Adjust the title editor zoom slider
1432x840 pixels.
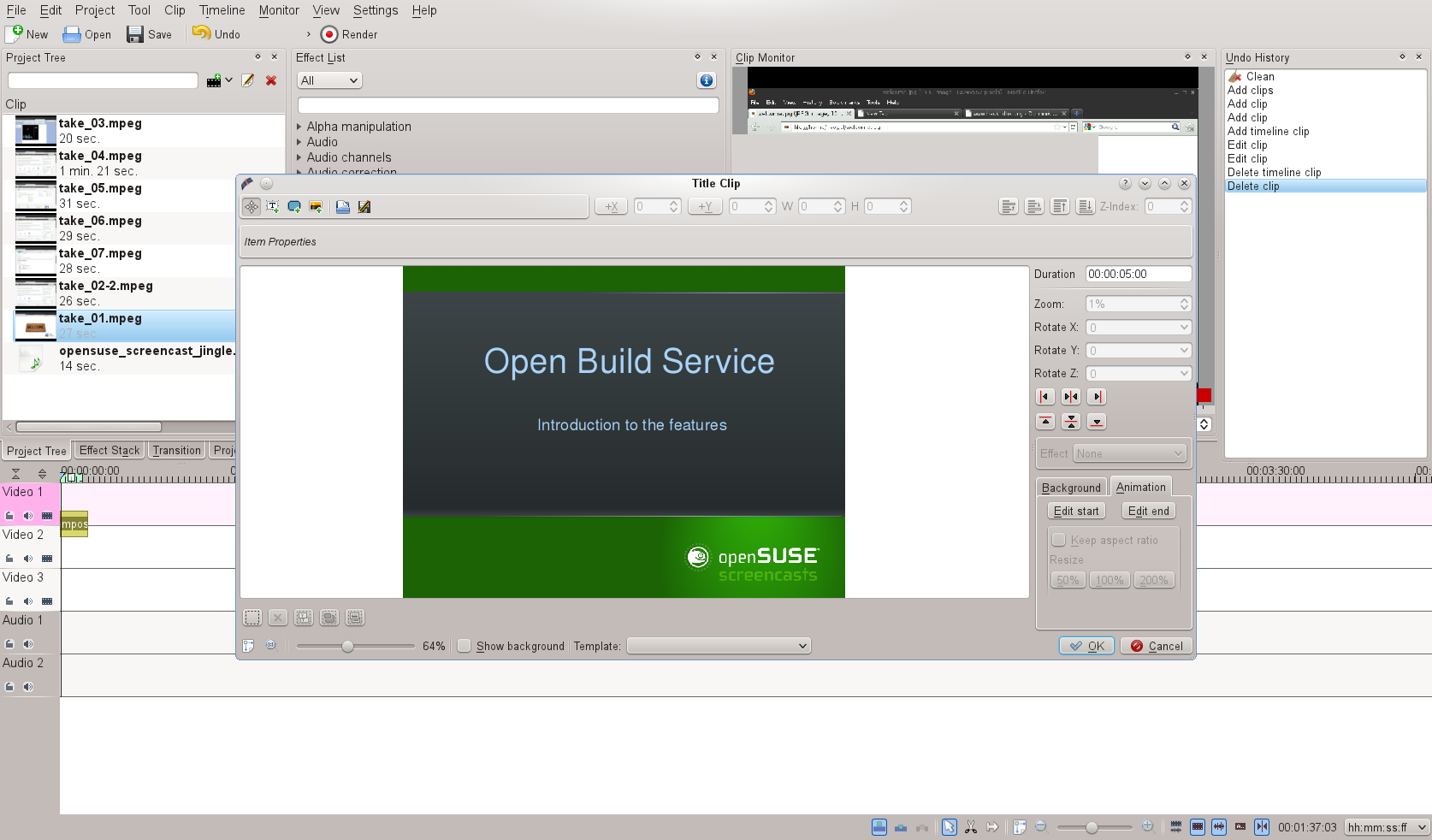click(x=347, y=647)
